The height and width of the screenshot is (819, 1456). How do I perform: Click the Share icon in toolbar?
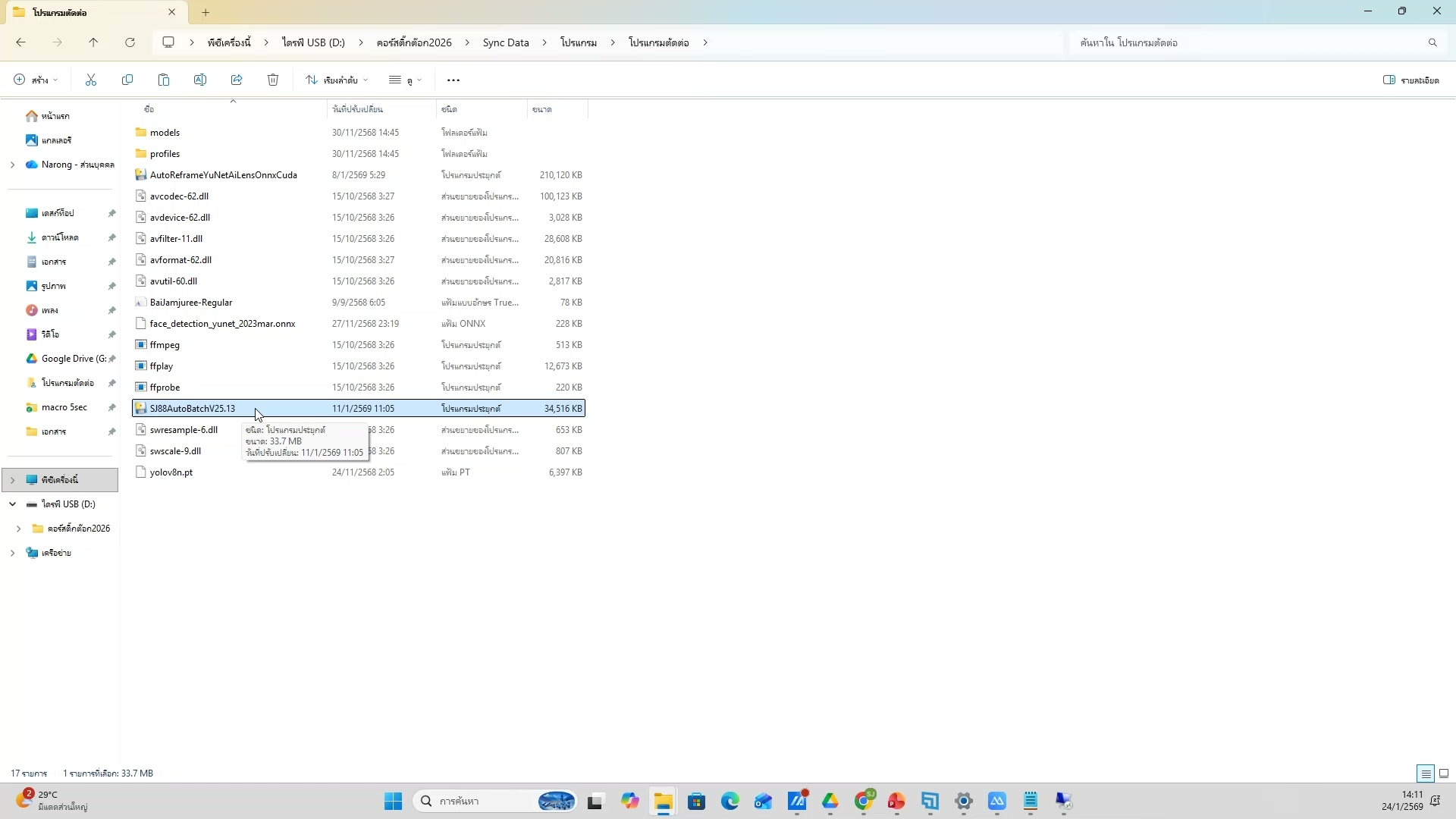[x=237, y=80]
